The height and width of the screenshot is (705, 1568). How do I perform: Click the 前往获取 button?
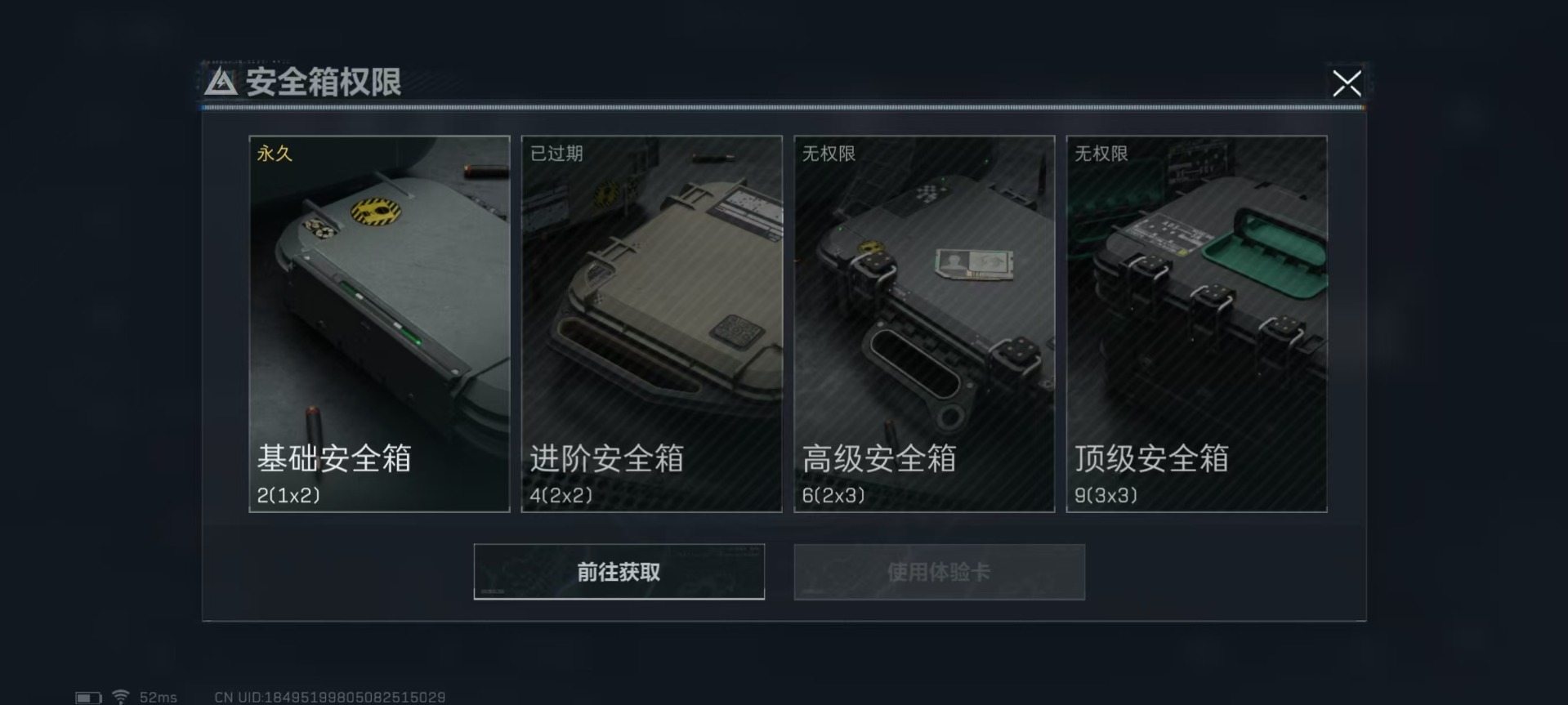click(x=619, y=572)
